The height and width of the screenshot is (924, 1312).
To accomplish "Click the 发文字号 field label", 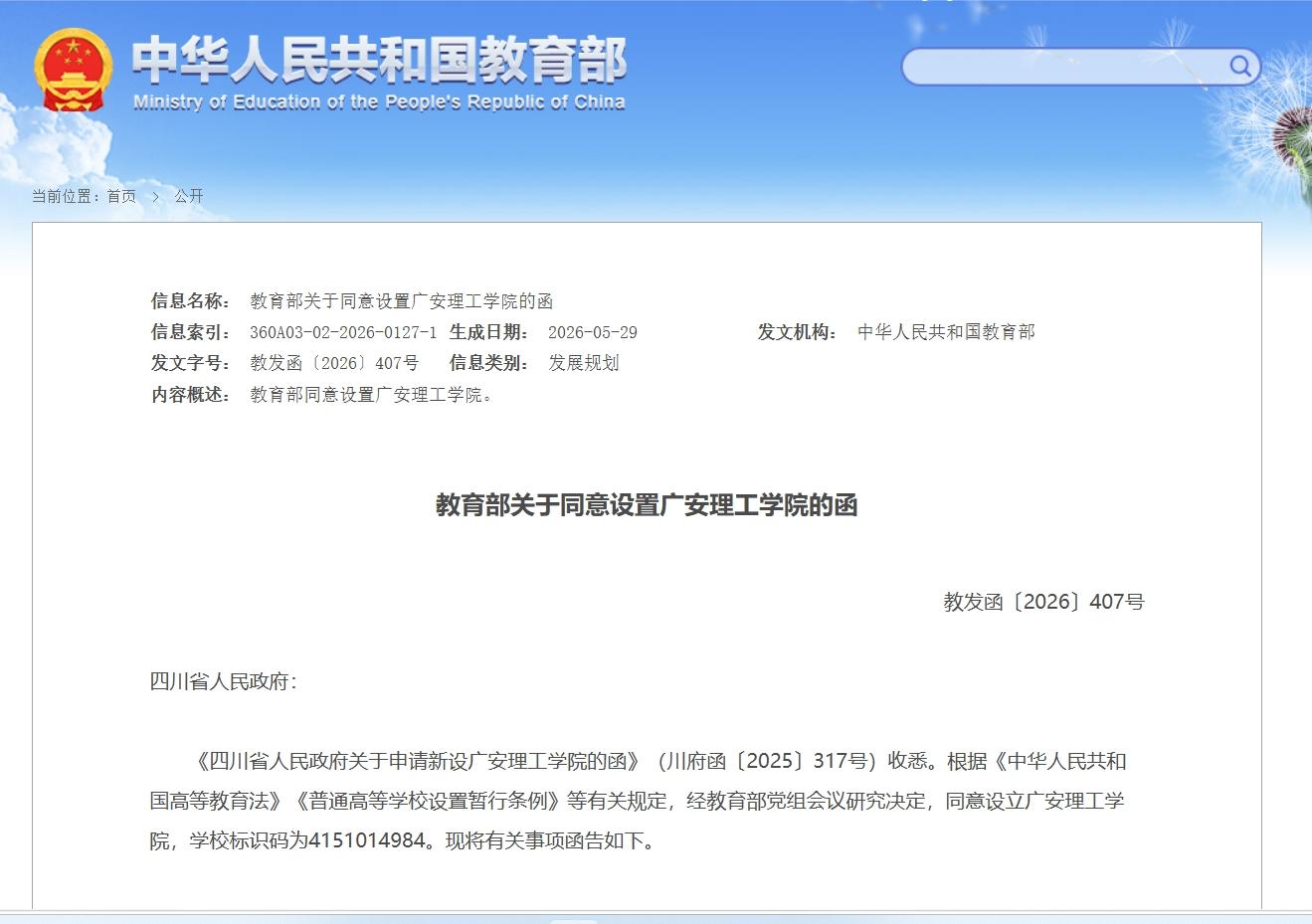I will (x=191, y=363).
